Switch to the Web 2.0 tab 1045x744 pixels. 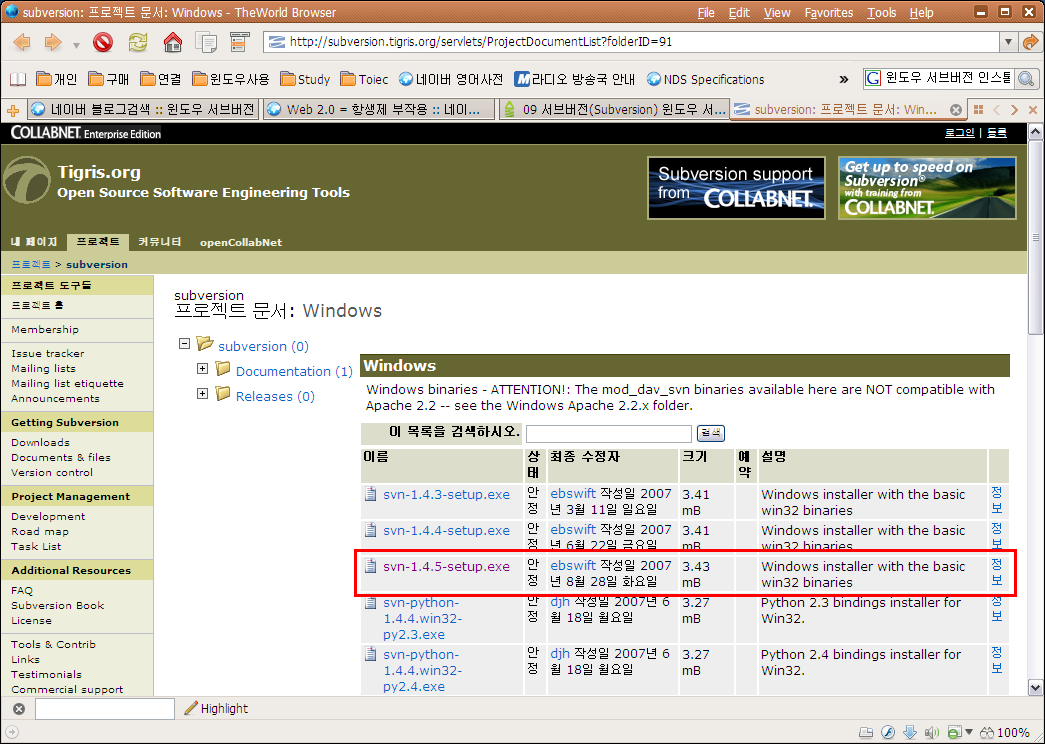[379, 109]
